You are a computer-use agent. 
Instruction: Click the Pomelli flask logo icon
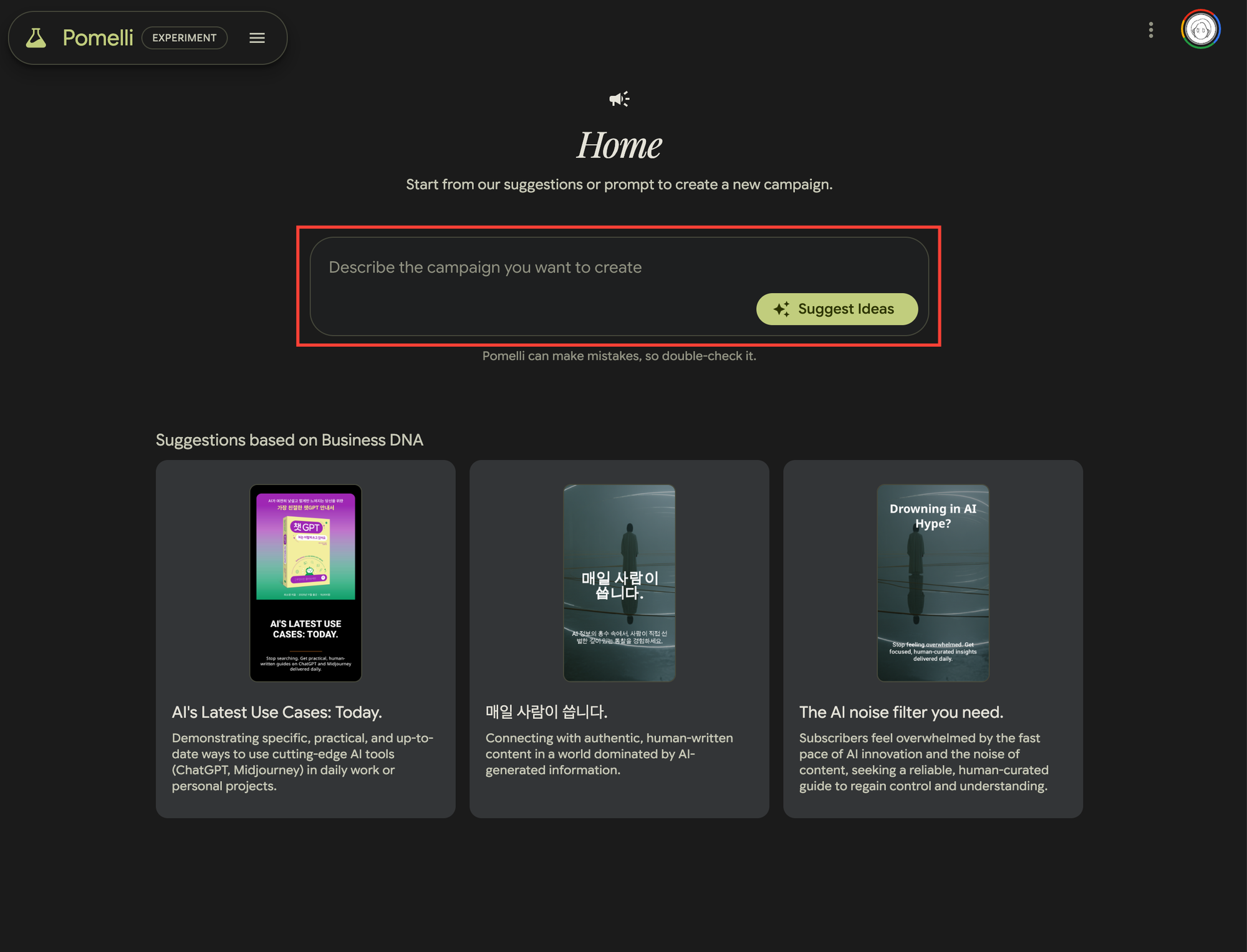point(36,38)
